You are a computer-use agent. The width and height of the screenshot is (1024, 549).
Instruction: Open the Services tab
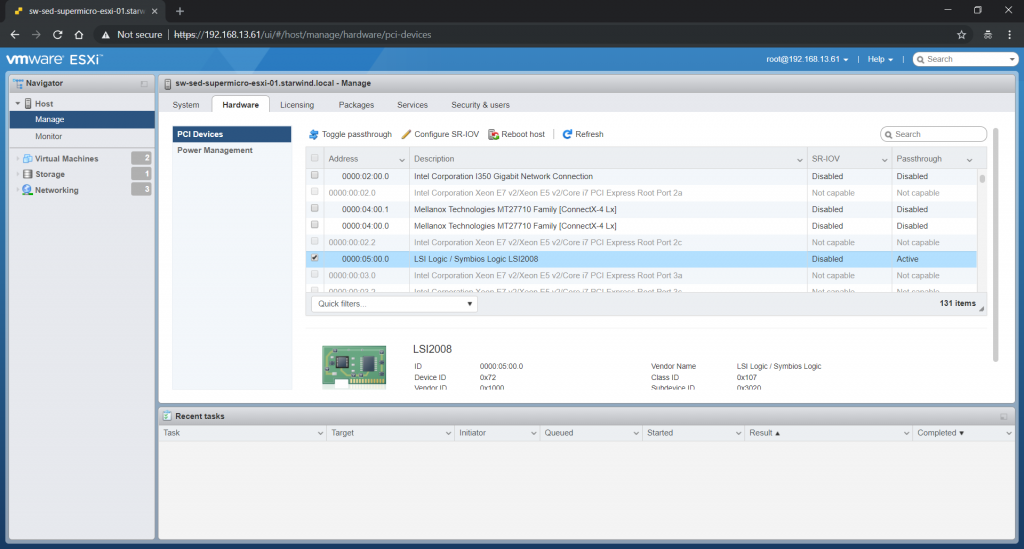[412, 105]
